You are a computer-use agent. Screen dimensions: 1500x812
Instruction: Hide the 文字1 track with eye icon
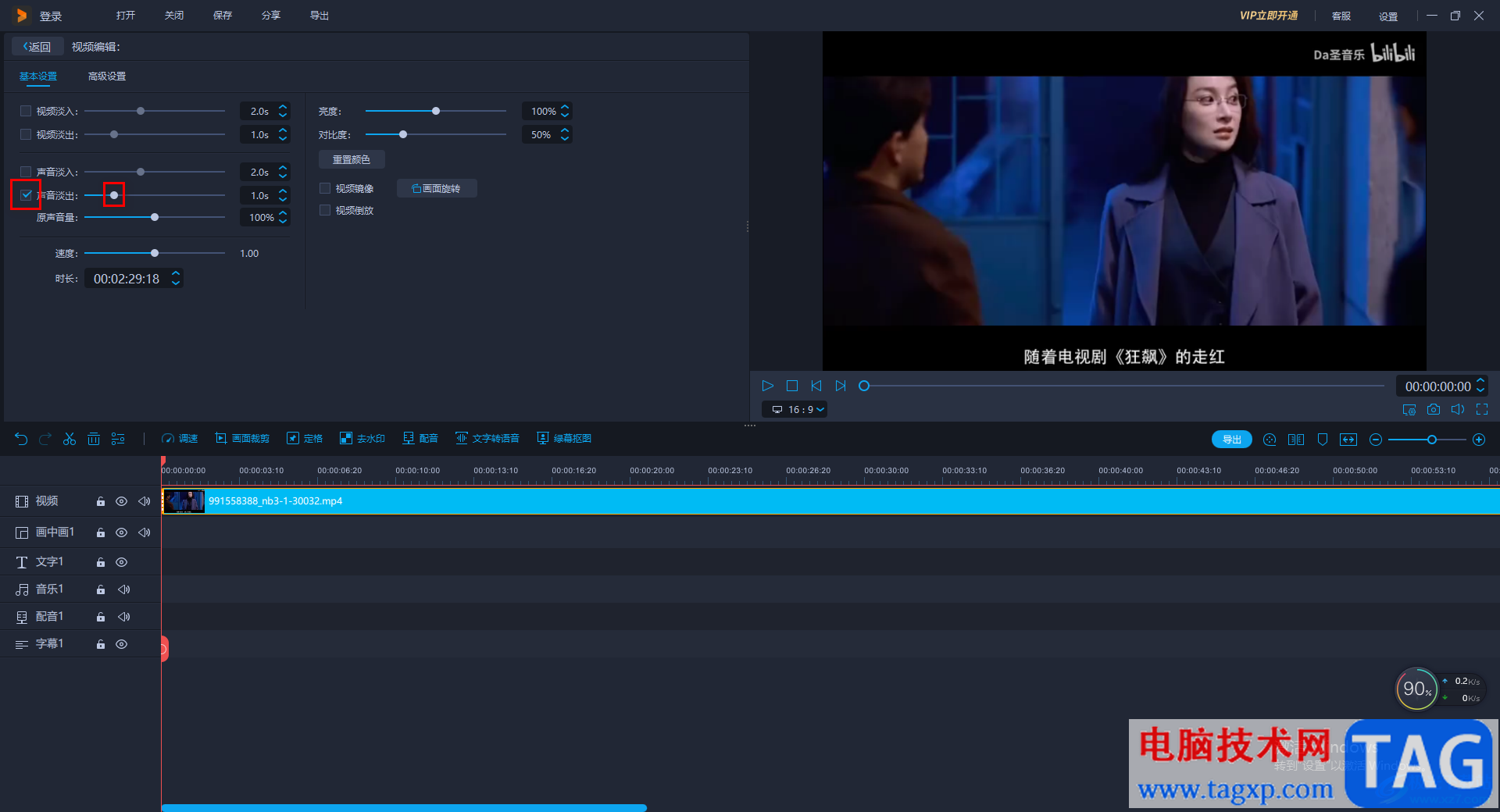coord(121,562)
